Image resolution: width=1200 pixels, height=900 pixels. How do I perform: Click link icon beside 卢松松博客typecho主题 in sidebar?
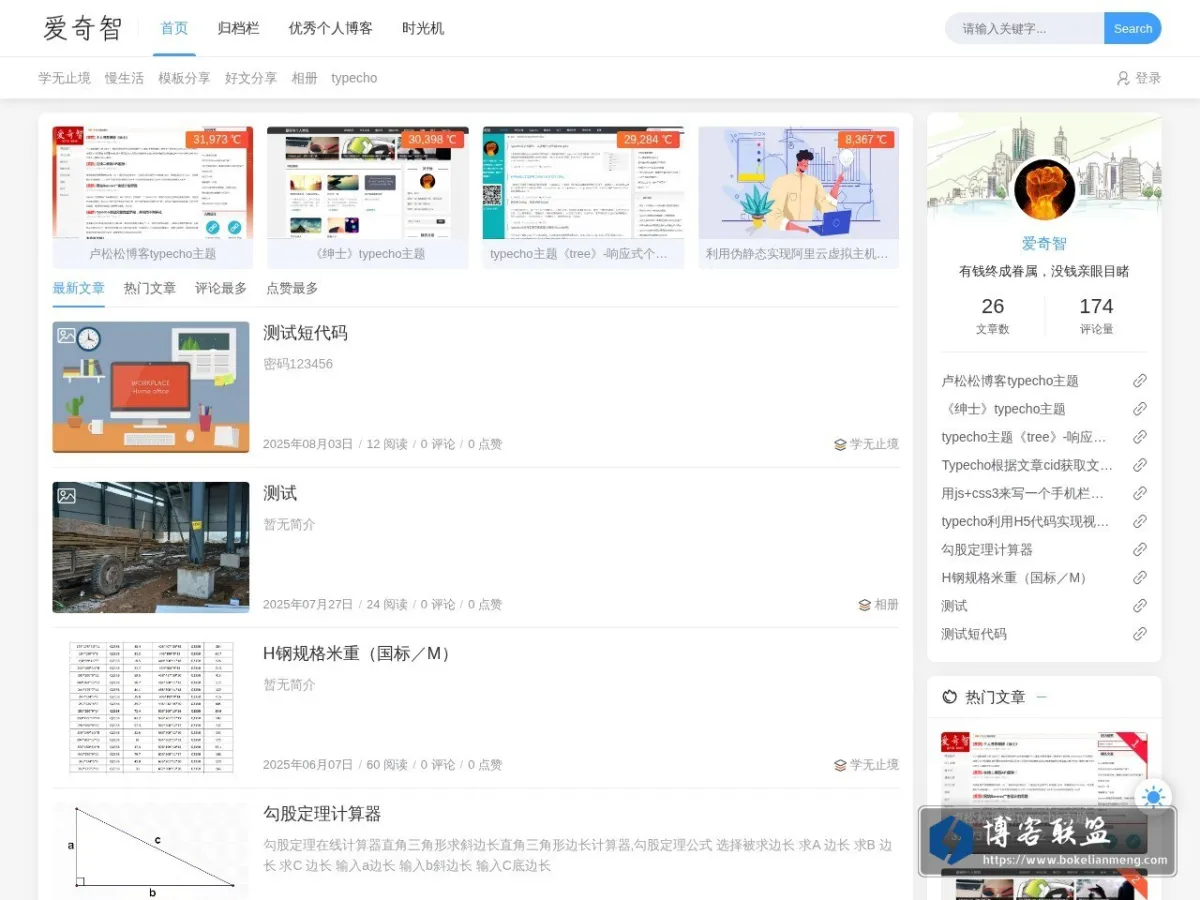(x=1139, y=381)
